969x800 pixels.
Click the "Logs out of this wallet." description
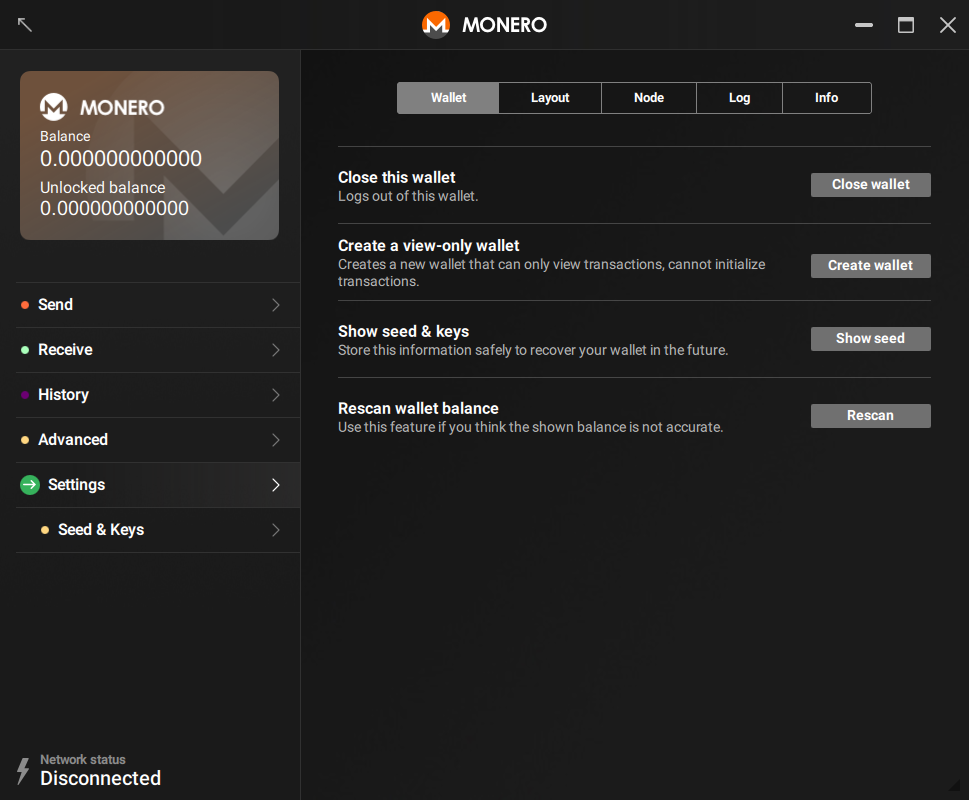[408, 196]
